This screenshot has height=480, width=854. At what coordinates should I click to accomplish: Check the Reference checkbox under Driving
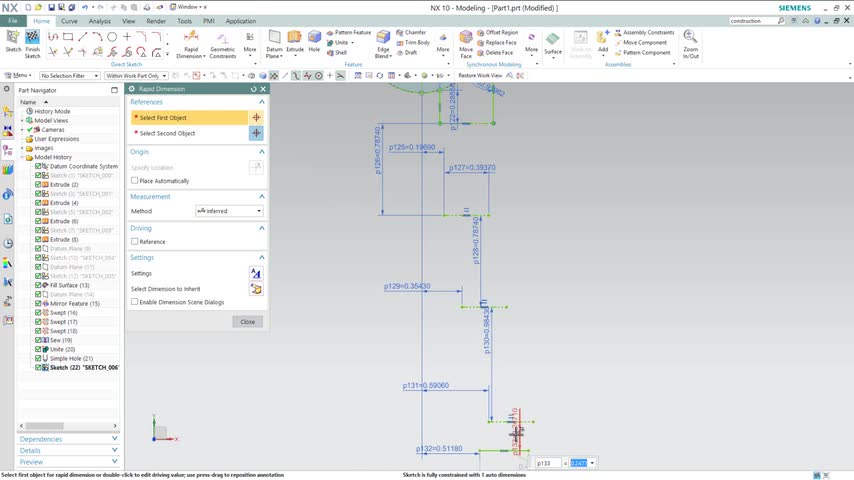click(135, 242)
